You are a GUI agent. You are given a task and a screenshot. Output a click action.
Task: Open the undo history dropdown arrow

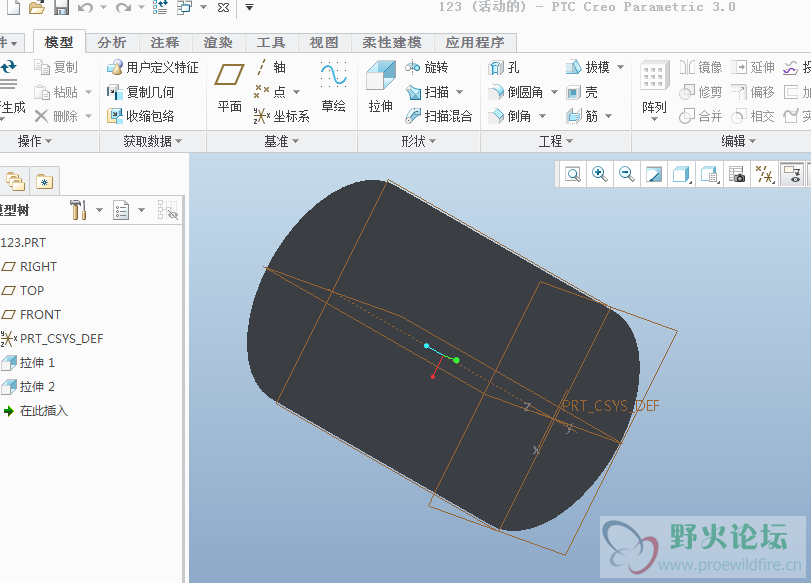103,7
